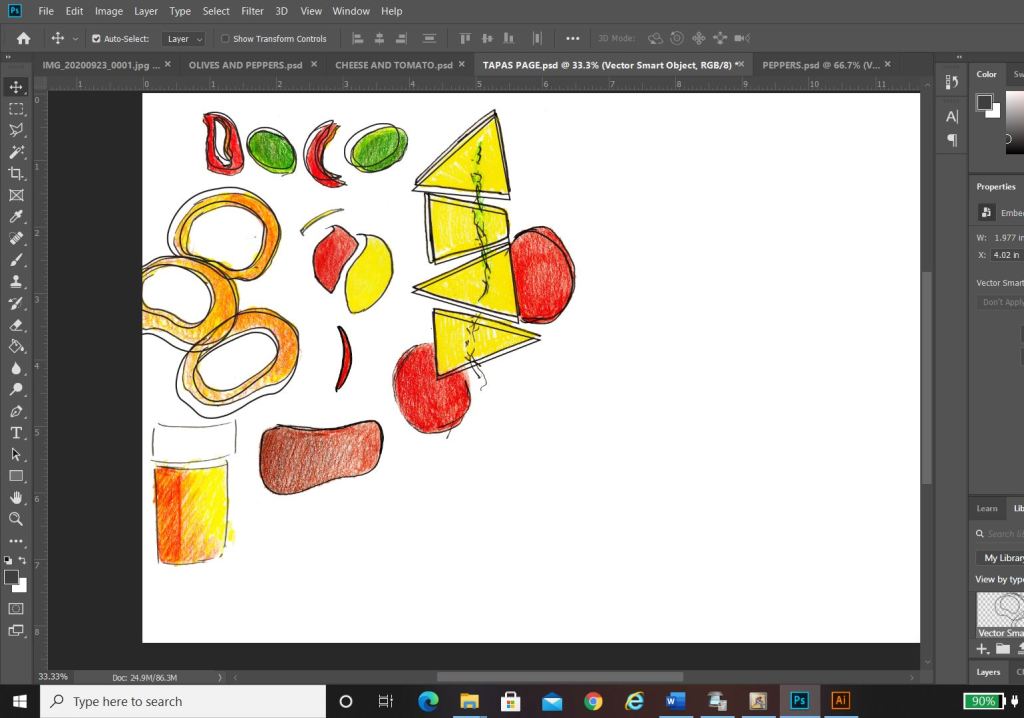Screen dimensions: 1024x718
Task: Open the Filter menu
Action: (252, 11)
